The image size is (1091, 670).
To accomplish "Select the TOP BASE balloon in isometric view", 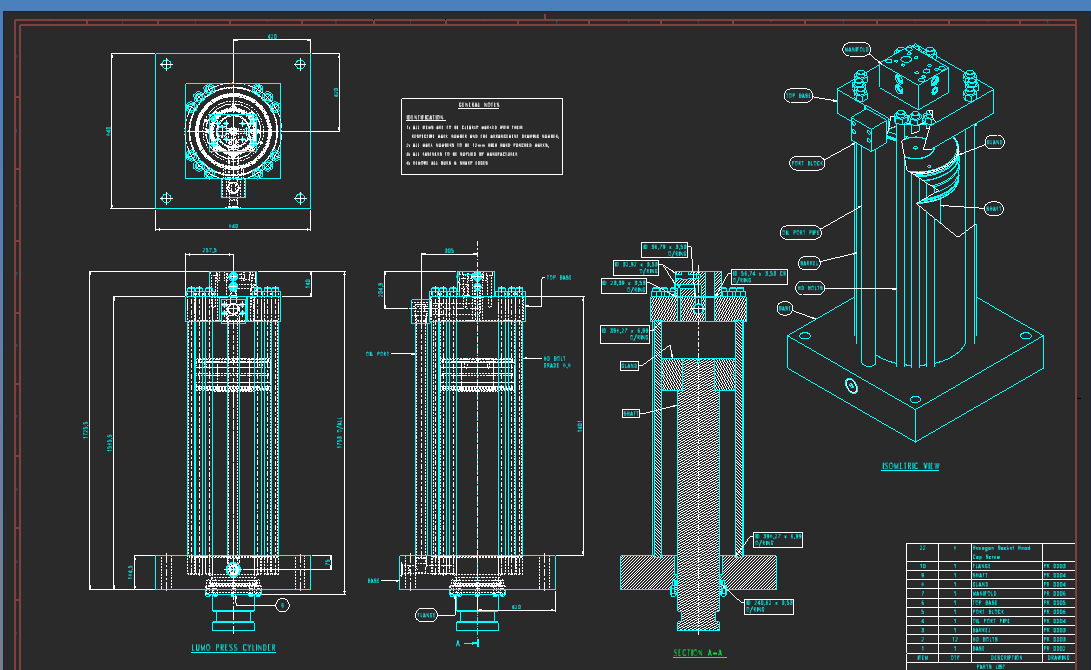I will (799, 96).
